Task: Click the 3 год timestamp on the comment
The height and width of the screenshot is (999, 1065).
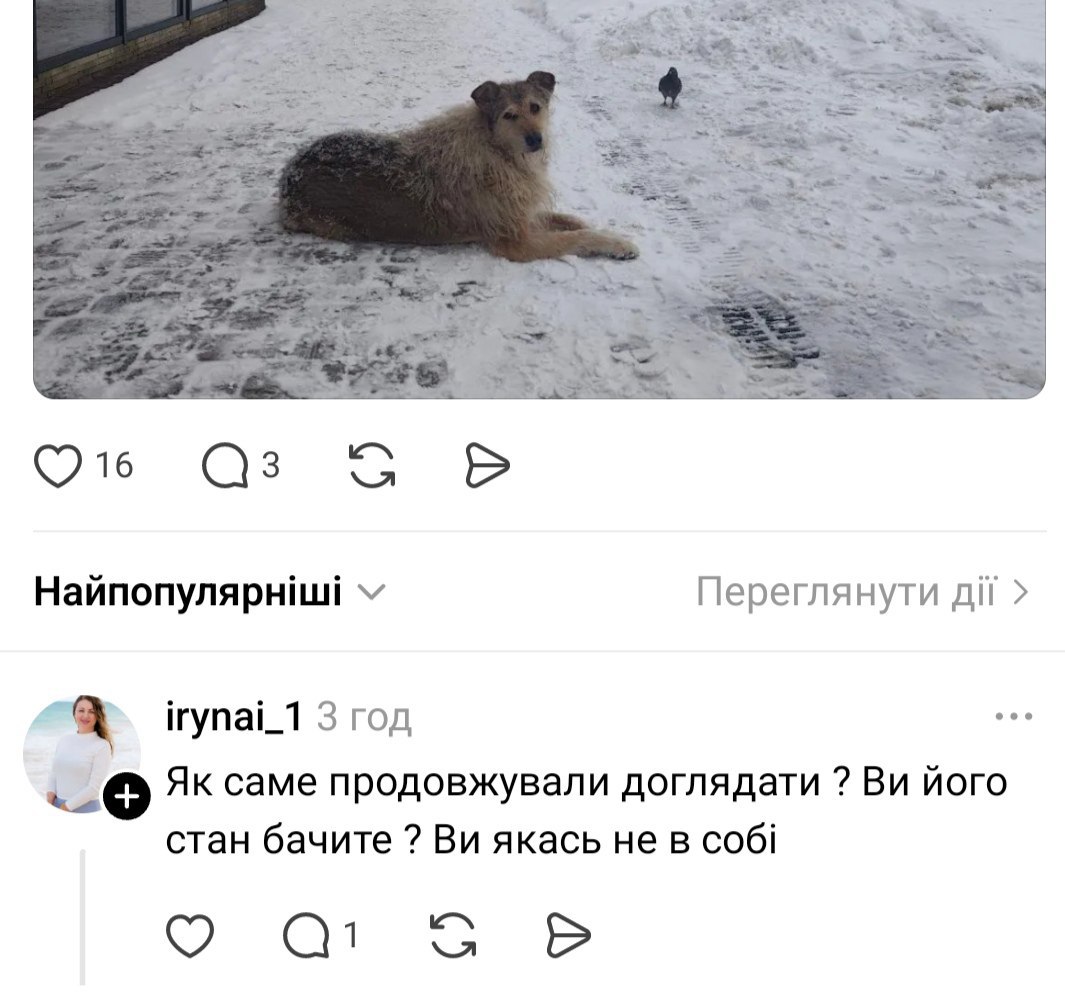Action: pyautogui.click(x=364, y=716)
